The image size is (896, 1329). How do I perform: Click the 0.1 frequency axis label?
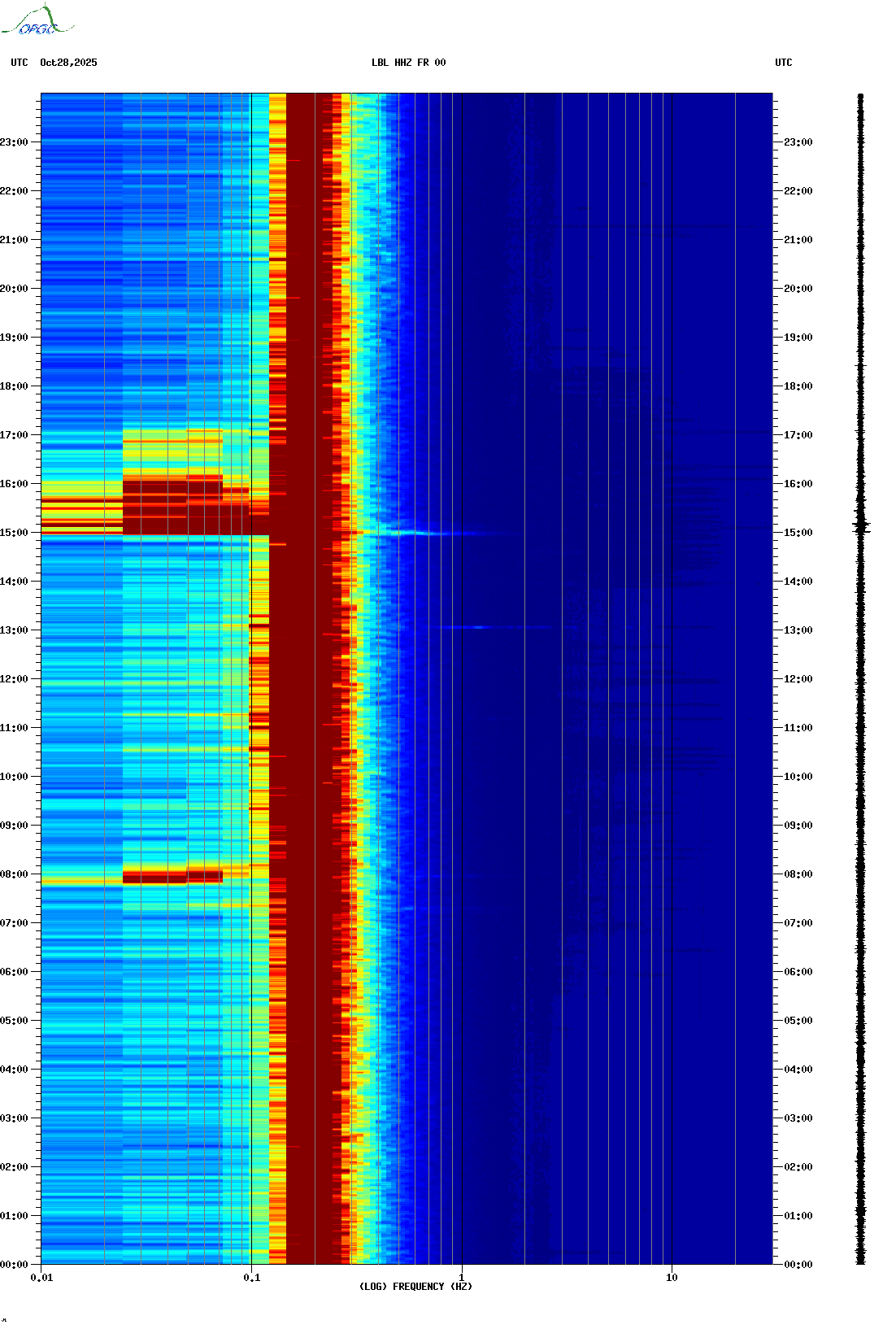(x=252, y=1278)
